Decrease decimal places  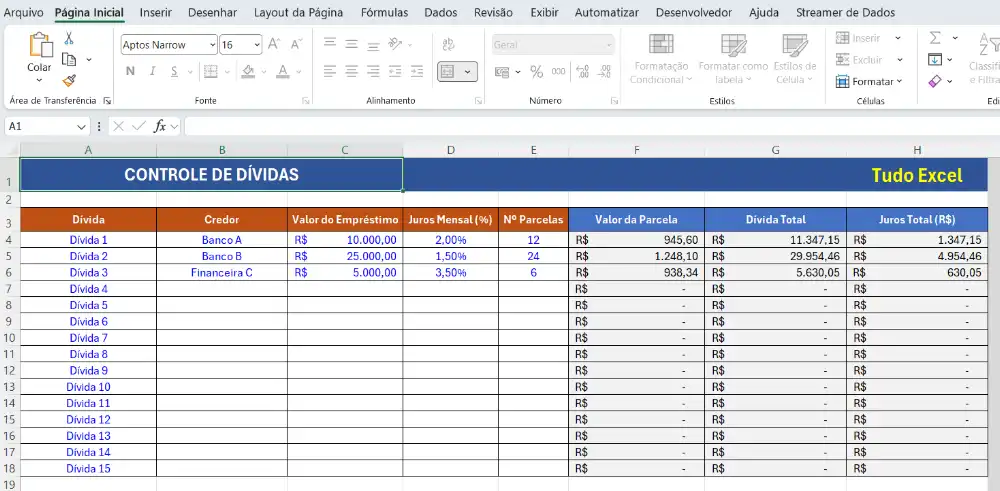604,71
